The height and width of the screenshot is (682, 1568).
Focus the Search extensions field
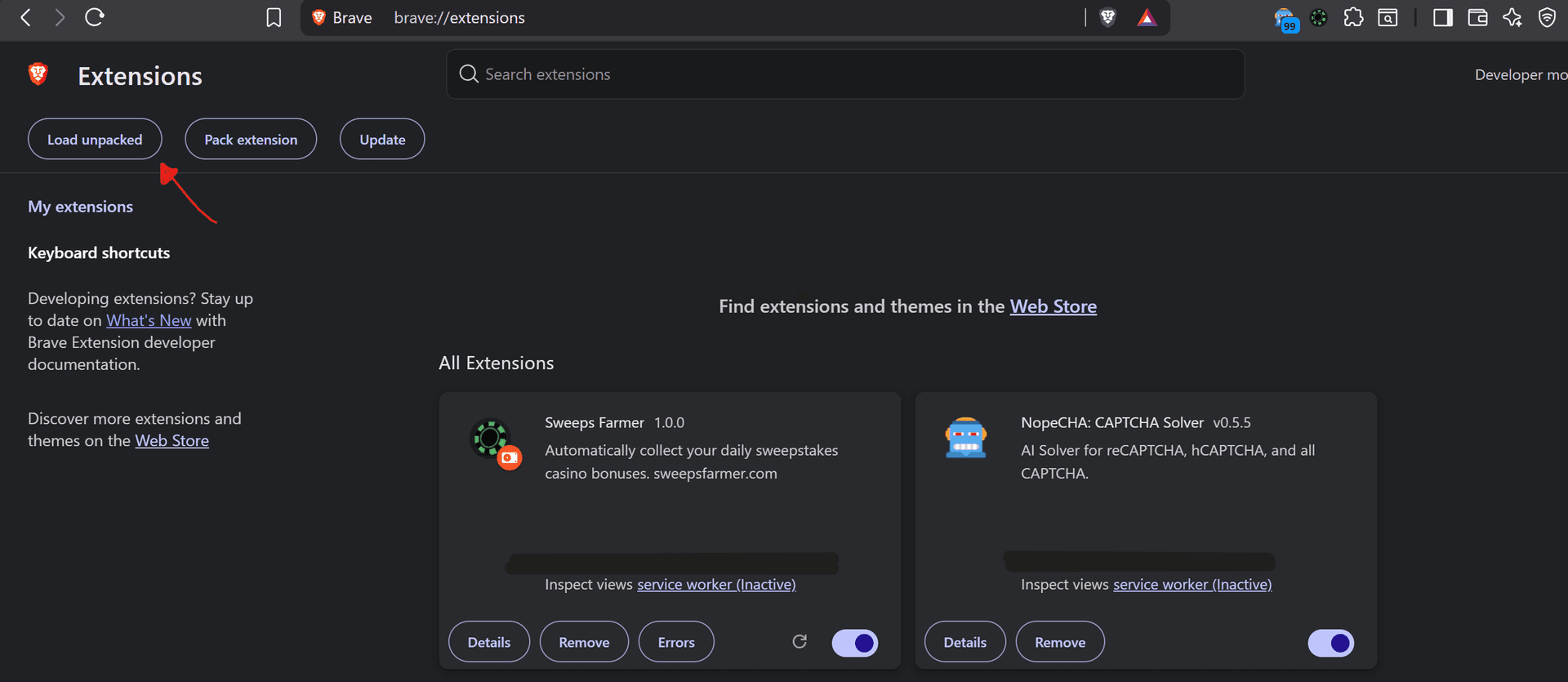coord(845,74)
